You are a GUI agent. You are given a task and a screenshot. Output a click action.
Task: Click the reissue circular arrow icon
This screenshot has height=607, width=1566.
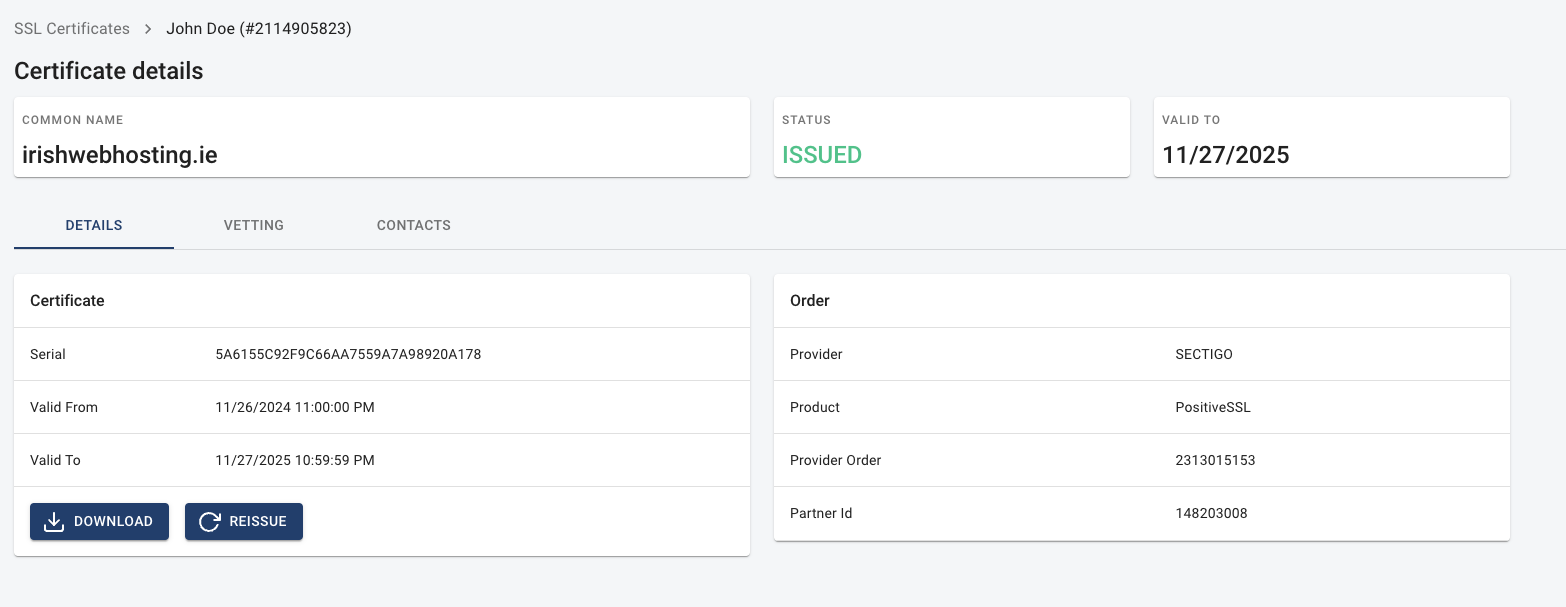pyautogui.click(x=210, y=522)
